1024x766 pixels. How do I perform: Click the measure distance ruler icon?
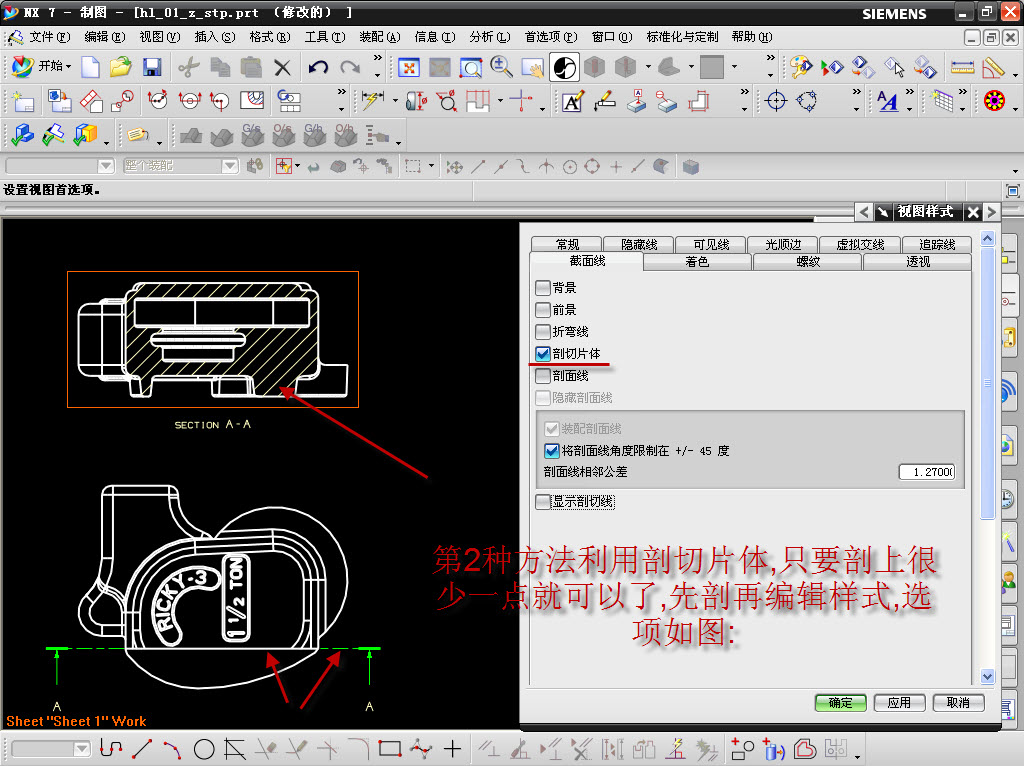pyautogui.click(x=963, y=67)
